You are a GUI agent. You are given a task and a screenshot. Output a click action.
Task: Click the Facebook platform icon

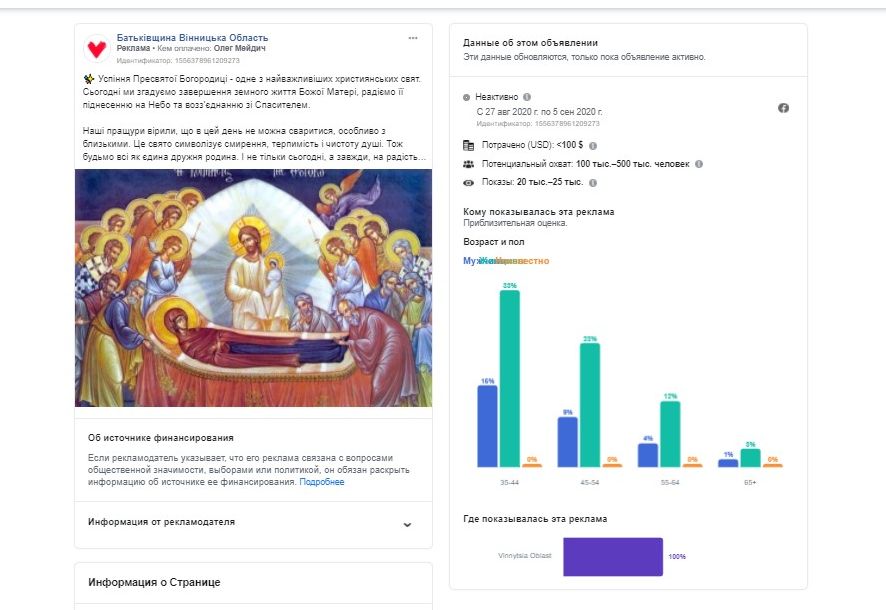point(784,108)
